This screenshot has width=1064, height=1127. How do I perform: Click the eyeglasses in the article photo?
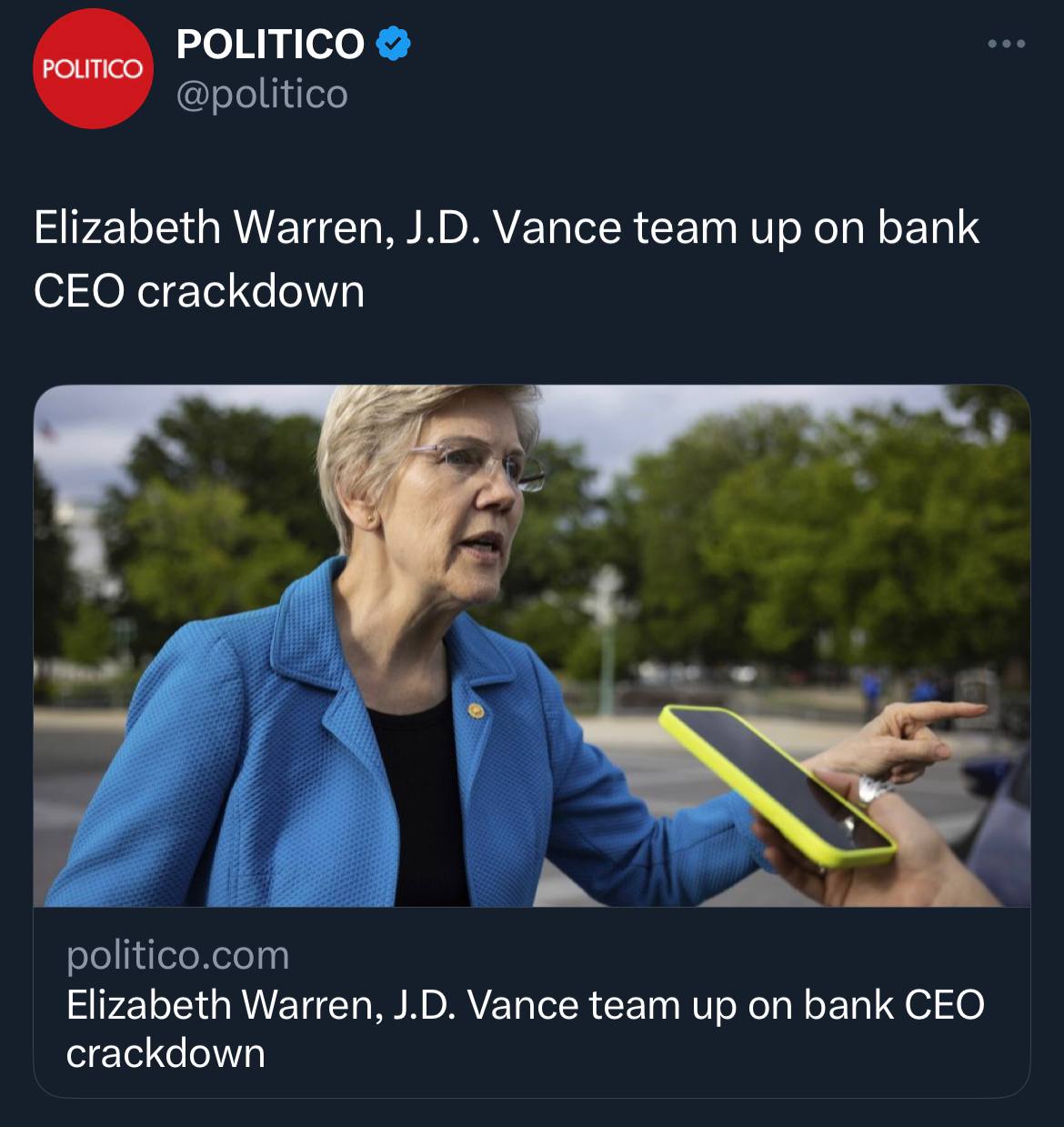click(x=482, y=463)
